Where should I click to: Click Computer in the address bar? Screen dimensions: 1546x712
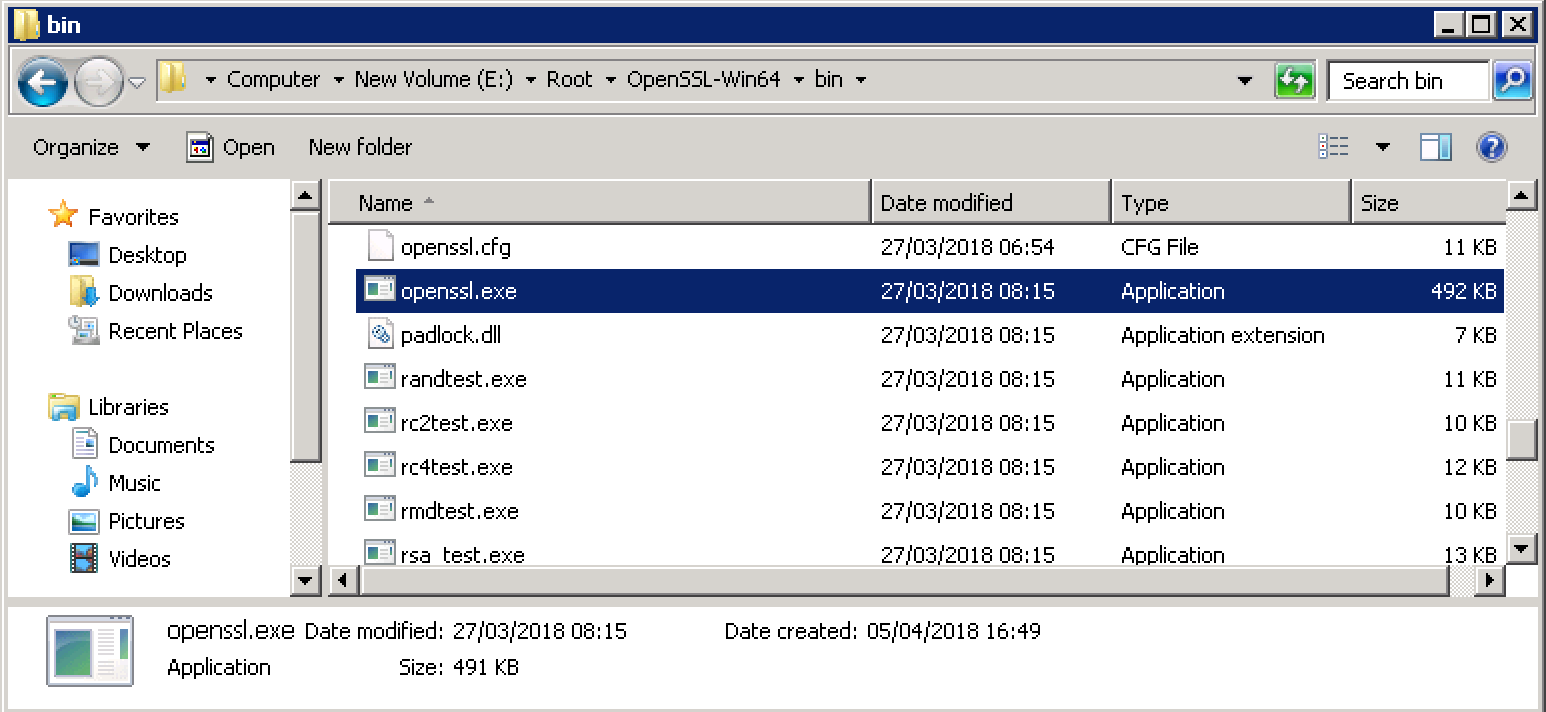tap(273, 79)
